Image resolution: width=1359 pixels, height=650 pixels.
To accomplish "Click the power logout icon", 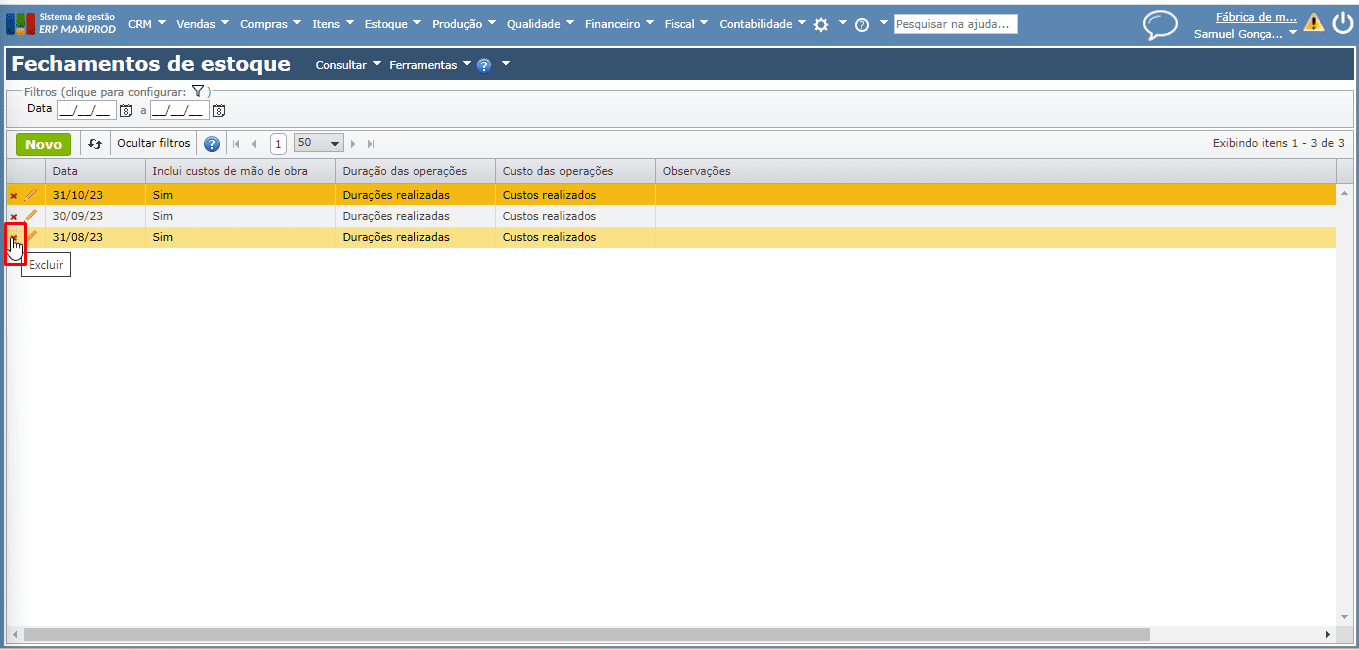I will 1342,23.
